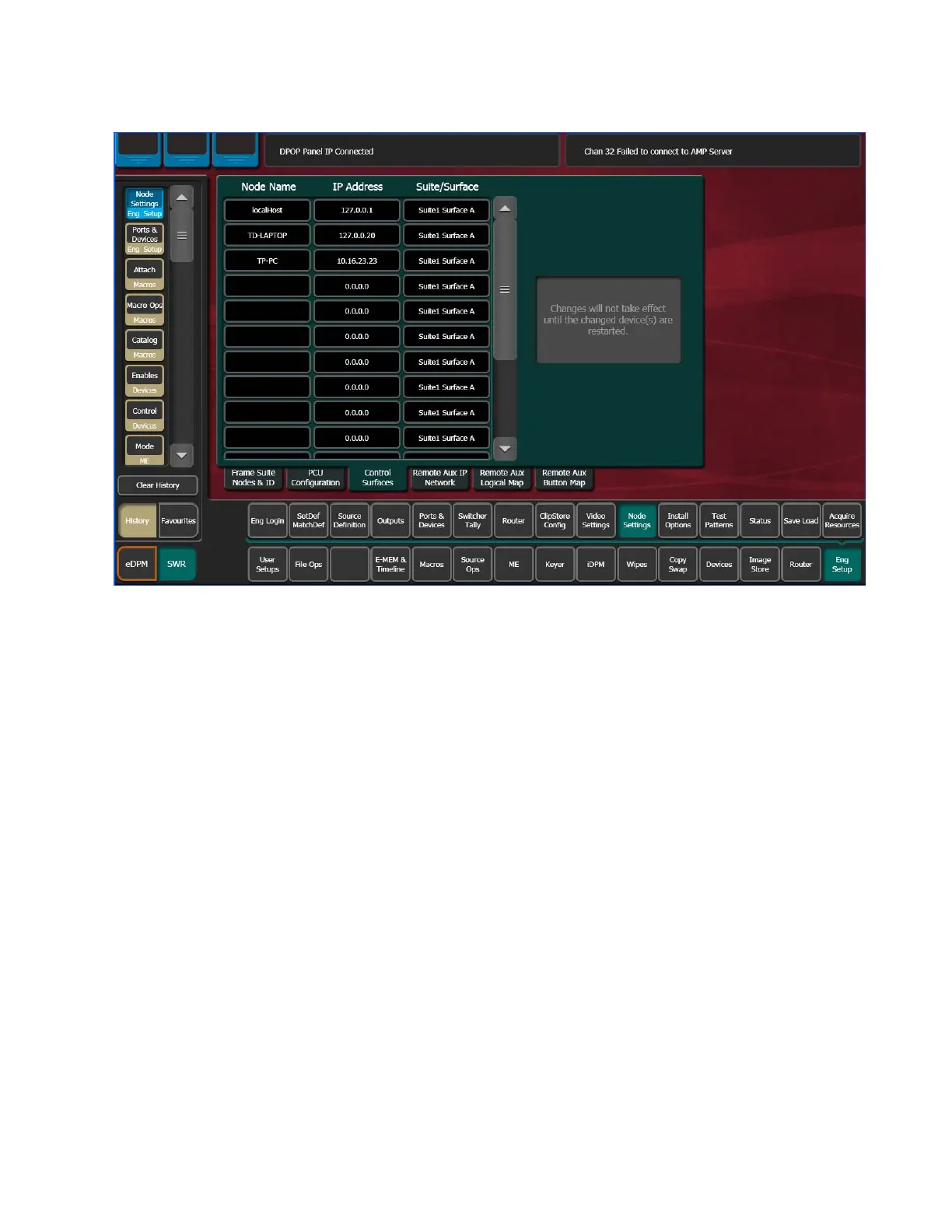The image size is (952, 1232).
Task: Open E-MEM & Timeline menu
Action: (390, 565)
